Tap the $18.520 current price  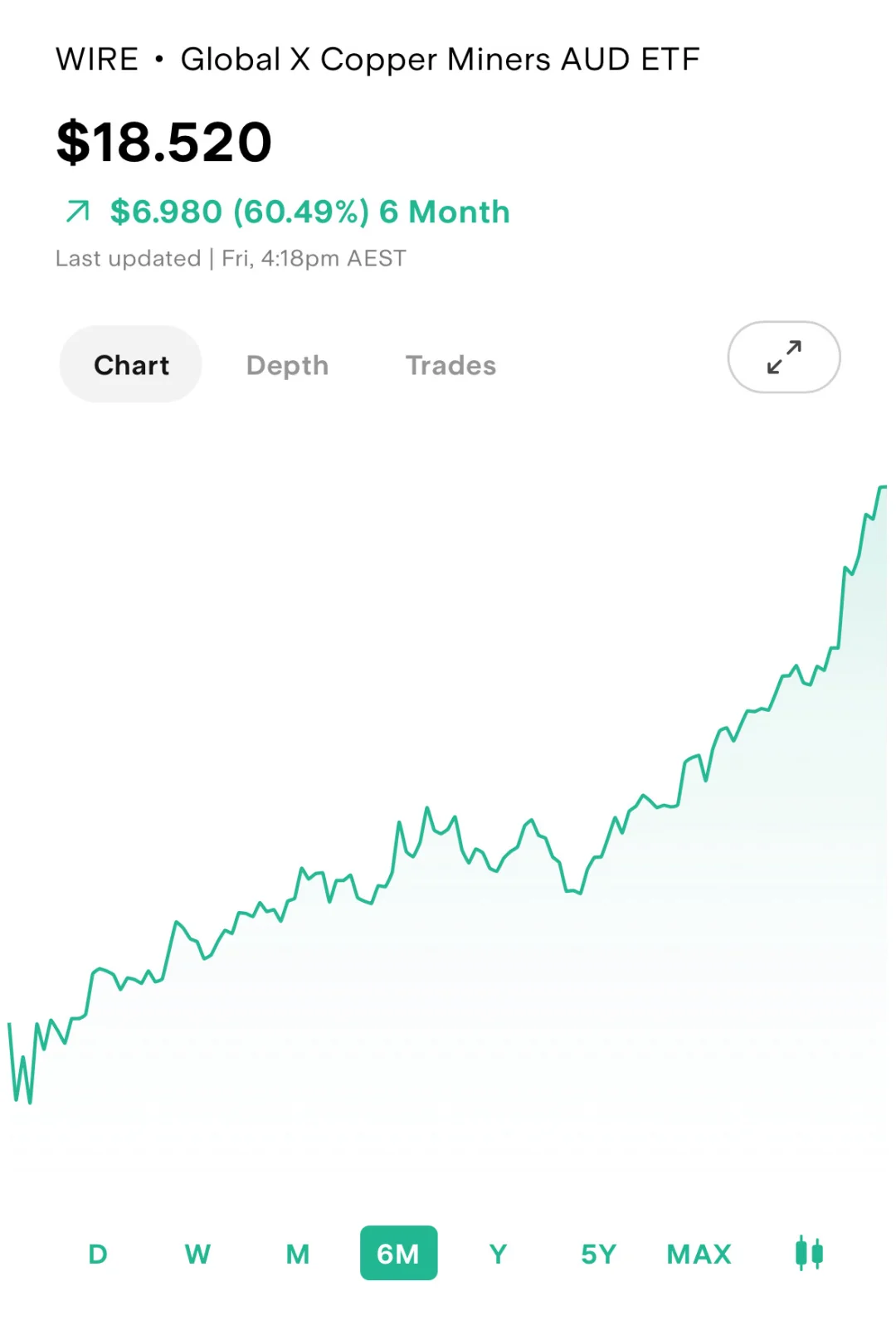pos(164,142)
